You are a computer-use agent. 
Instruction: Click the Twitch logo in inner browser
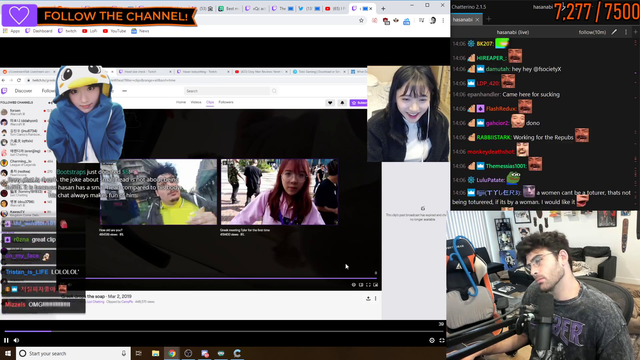tap(4, 91)
